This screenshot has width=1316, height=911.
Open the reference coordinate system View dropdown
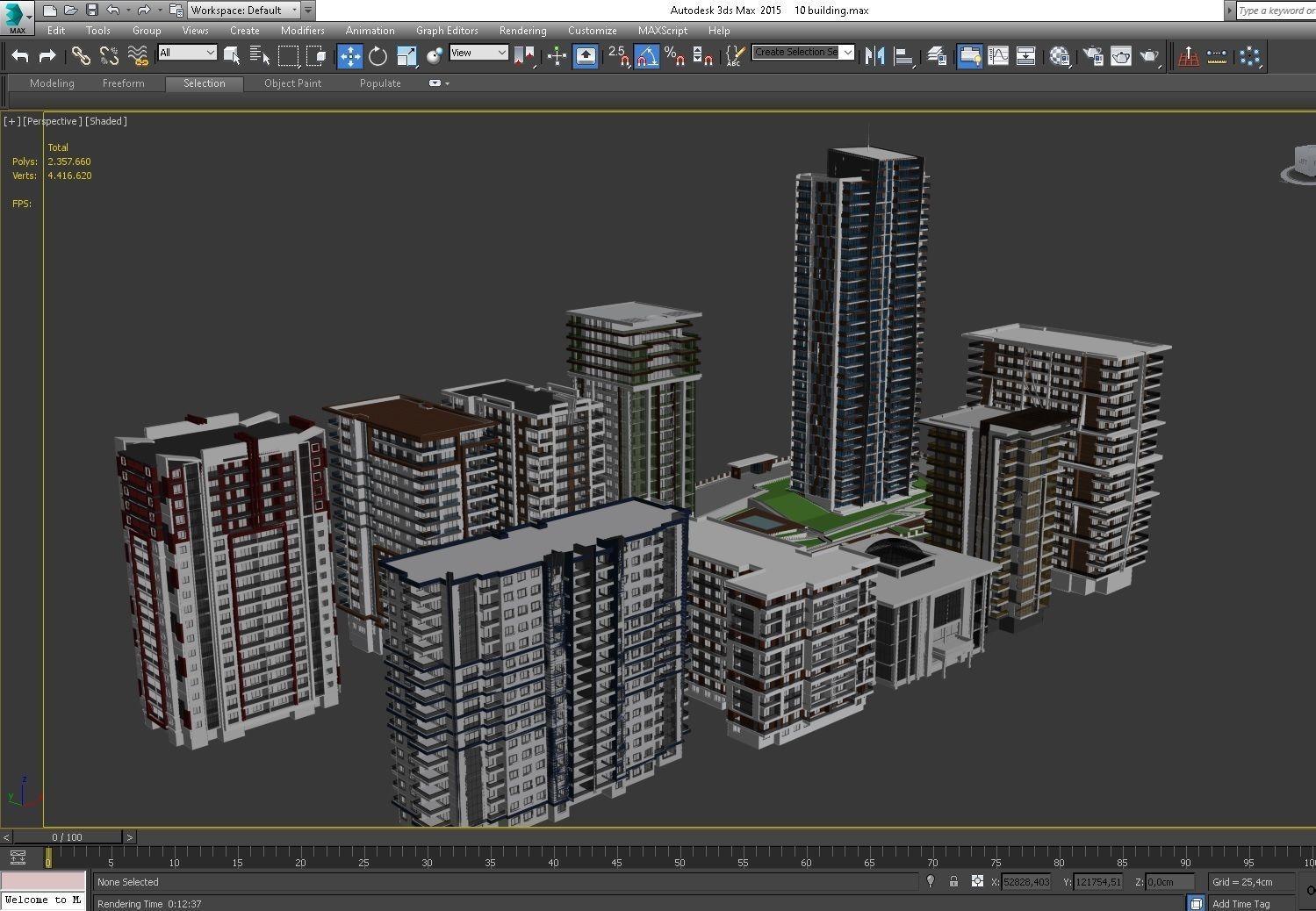tap(478, 53)
